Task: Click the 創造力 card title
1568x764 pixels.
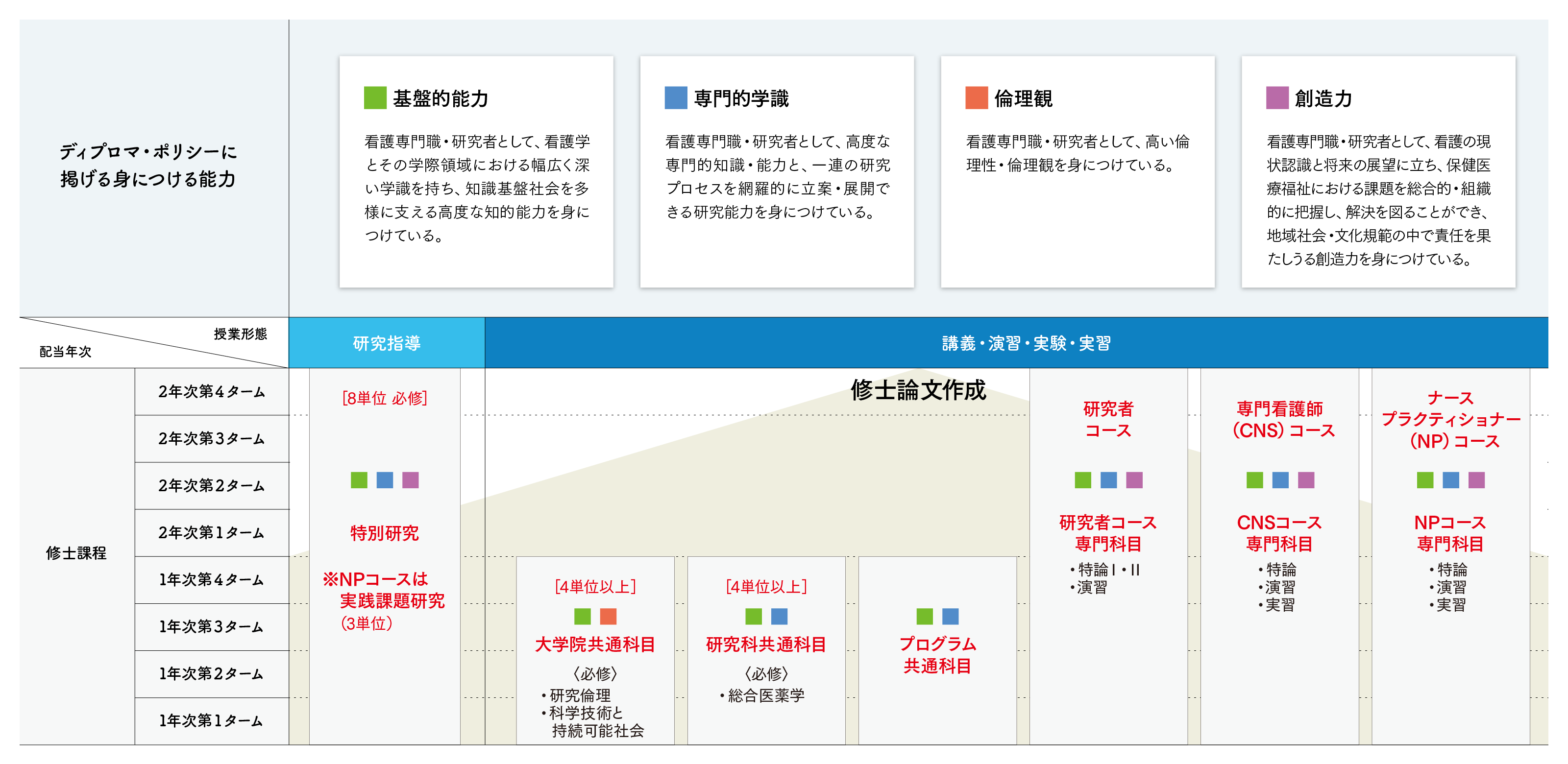Action: (1323, 98)
